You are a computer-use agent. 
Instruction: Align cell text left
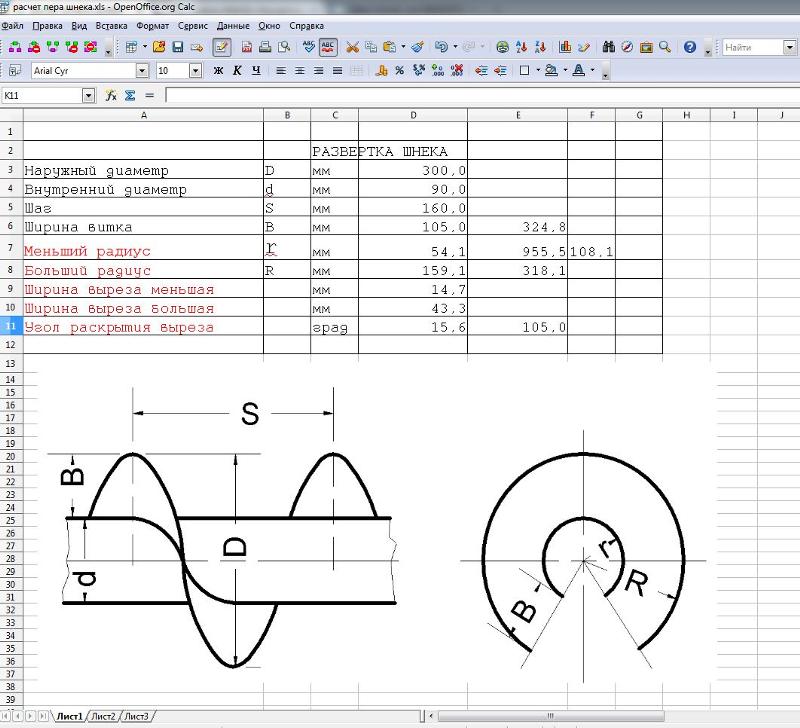[281, 70]
